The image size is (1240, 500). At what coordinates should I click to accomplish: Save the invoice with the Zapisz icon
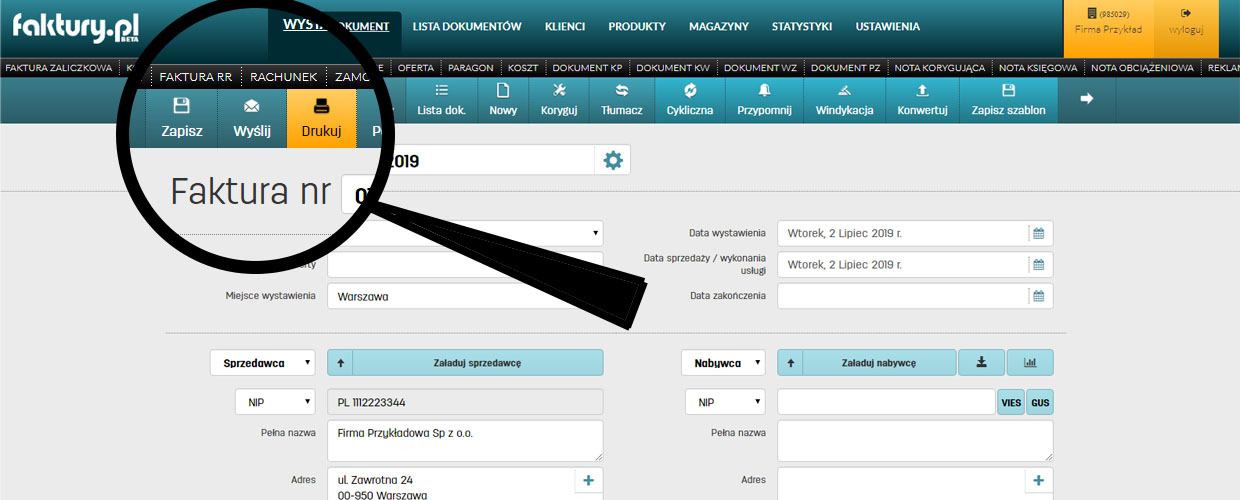(181, 118)
